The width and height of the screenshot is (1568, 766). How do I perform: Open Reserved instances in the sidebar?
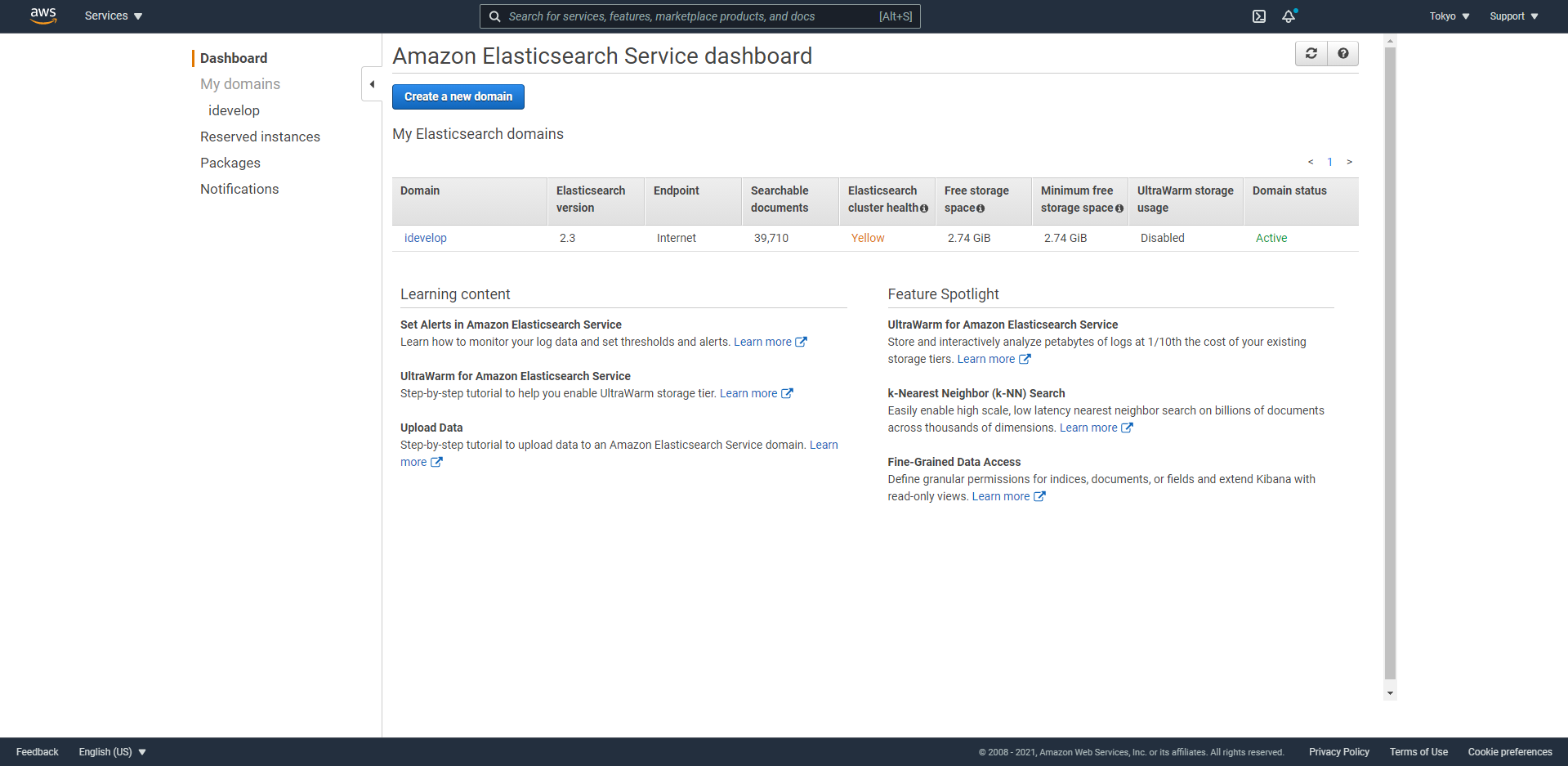tap(260, 137)
